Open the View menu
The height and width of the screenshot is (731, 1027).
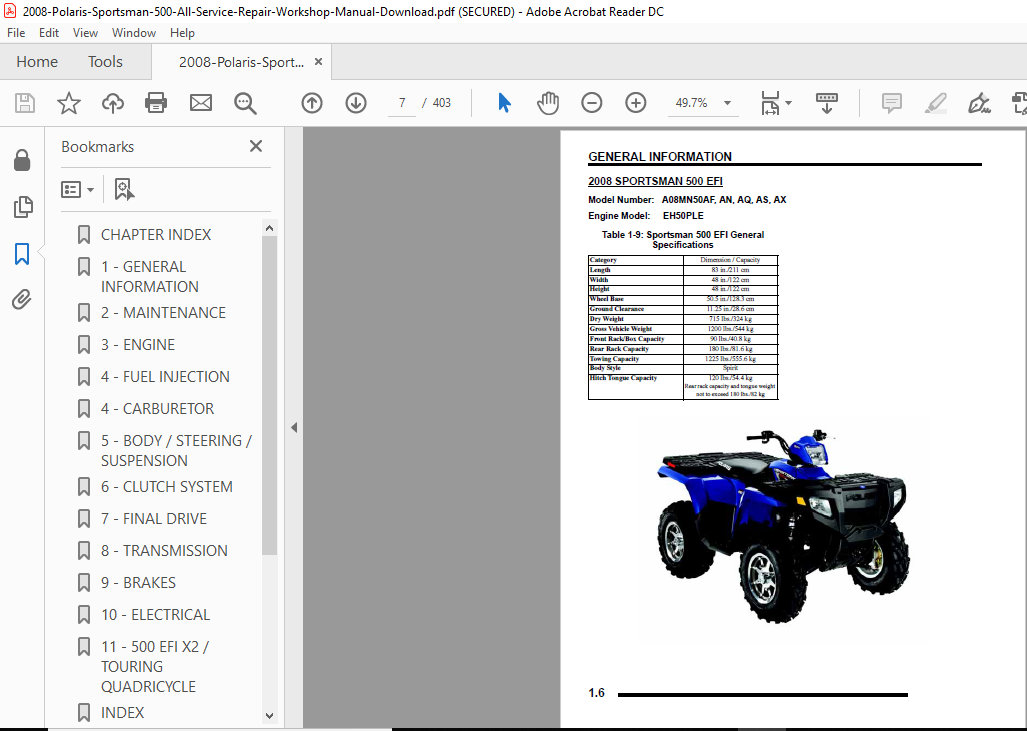[x=85, y=33]
